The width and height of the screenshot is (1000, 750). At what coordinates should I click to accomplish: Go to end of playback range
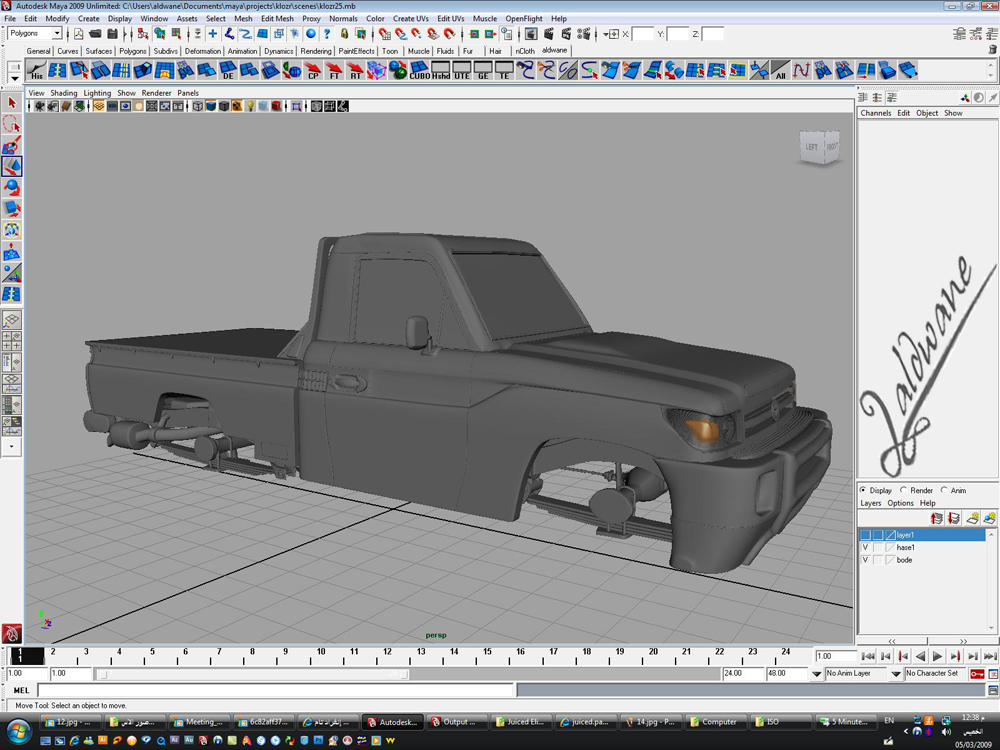point(990,656)
